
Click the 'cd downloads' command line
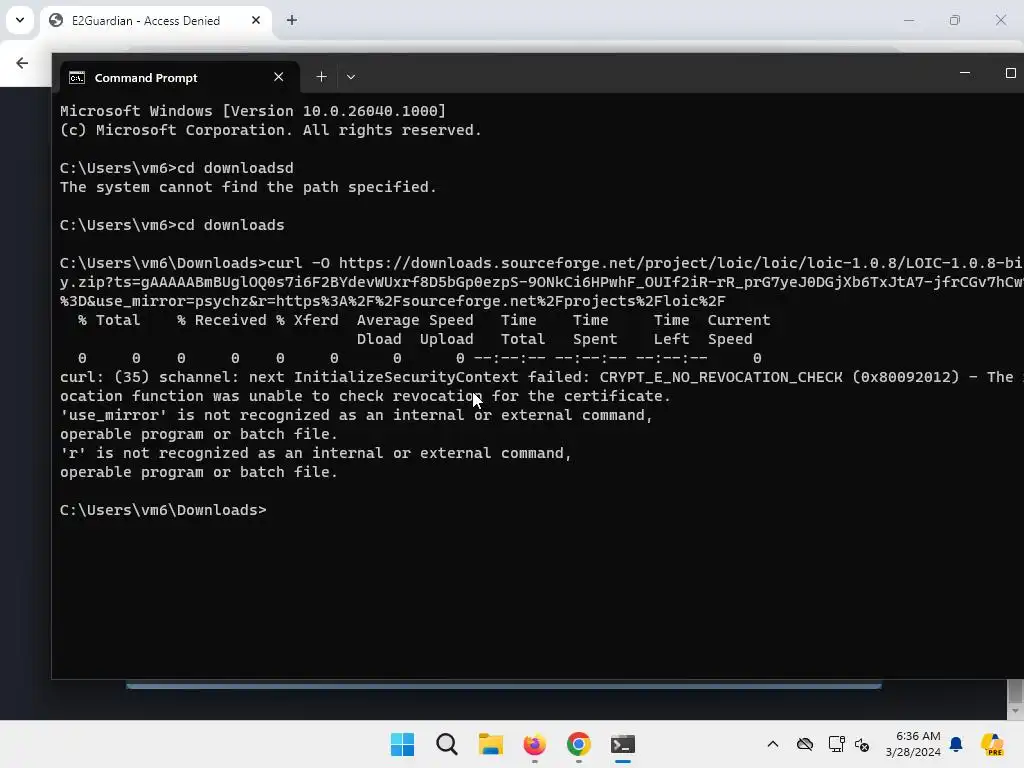172,225
